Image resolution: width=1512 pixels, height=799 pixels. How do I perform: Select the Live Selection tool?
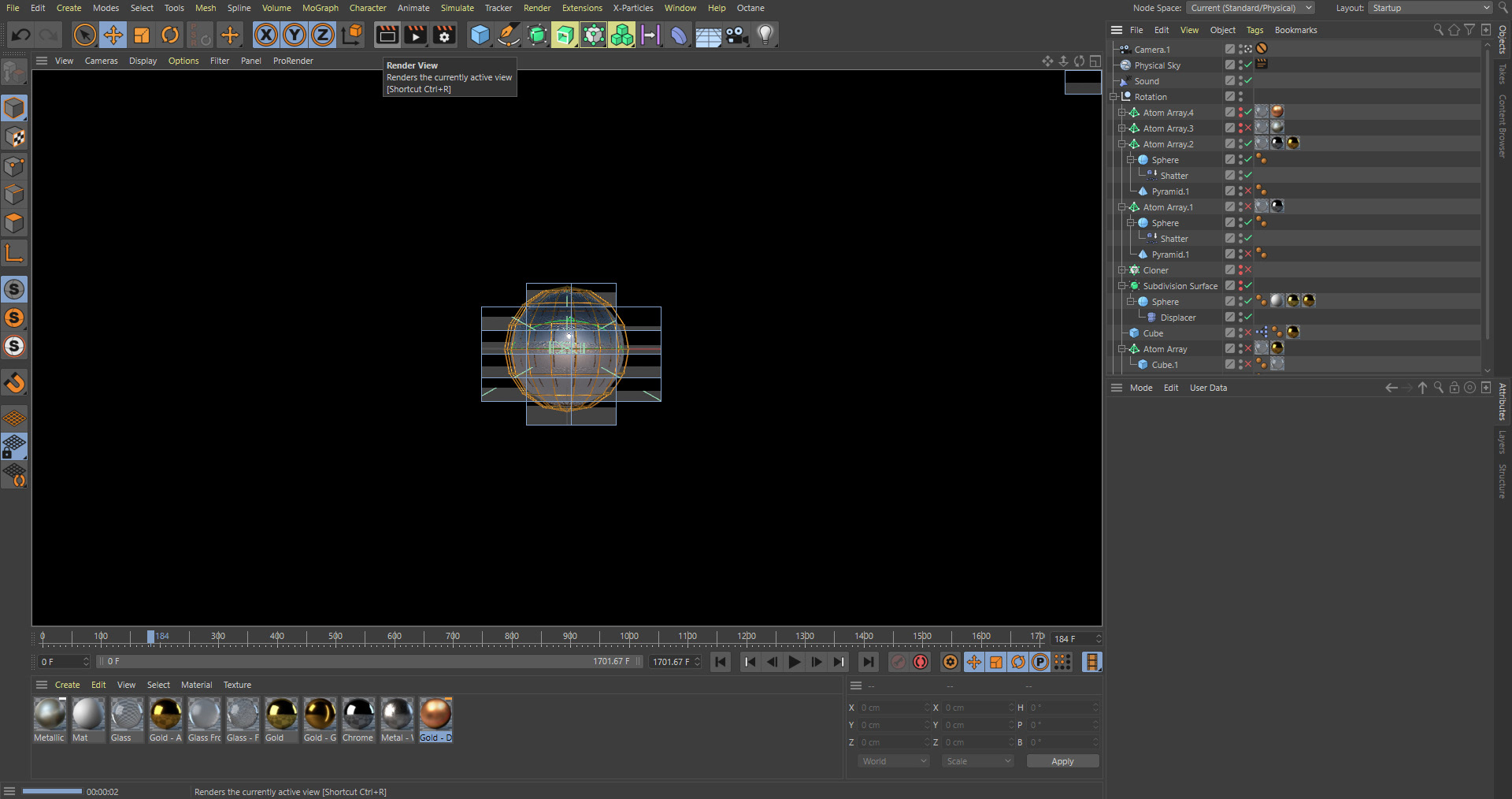click(x=85, y=35)
